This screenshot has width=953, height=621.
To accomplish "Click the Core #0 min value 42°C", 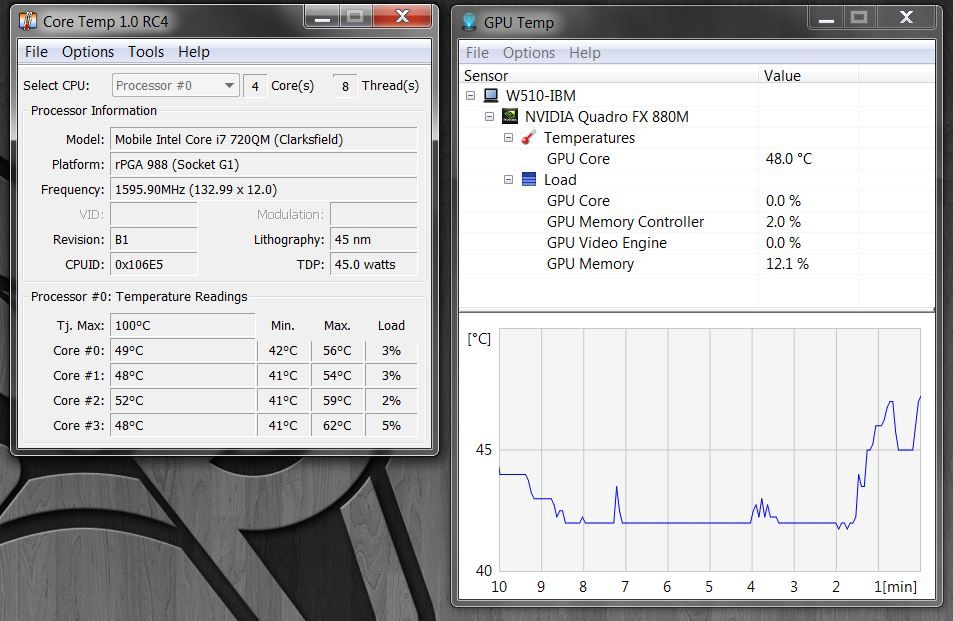I will click(283, 351).
